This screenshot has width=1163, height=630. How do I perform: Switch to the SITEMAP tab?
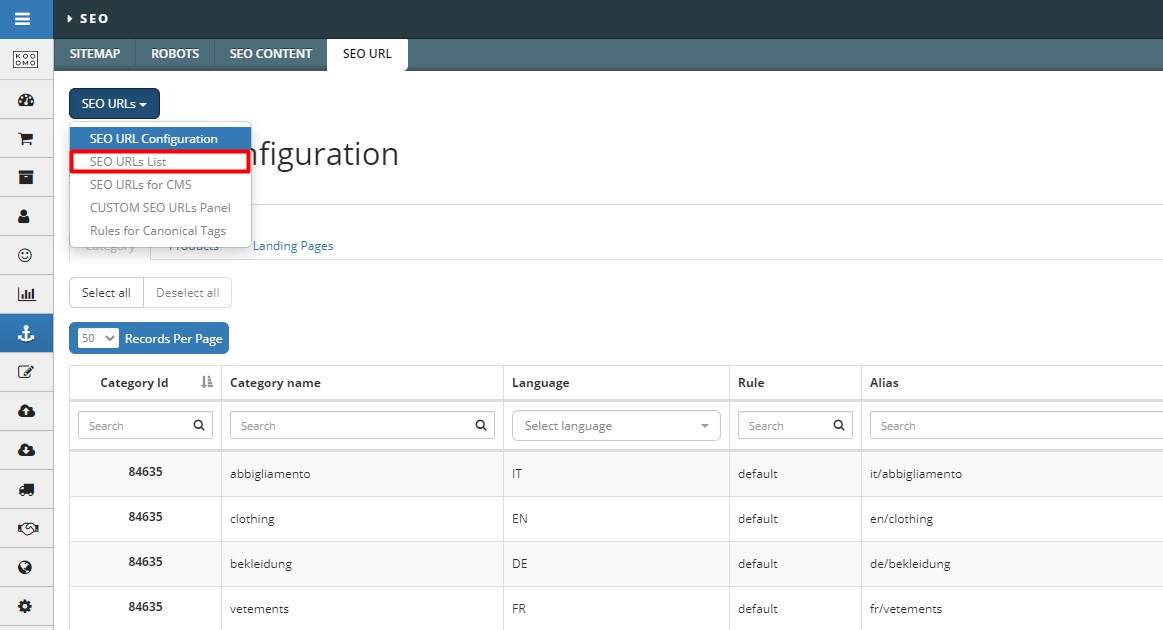click(x=95, y=54)
